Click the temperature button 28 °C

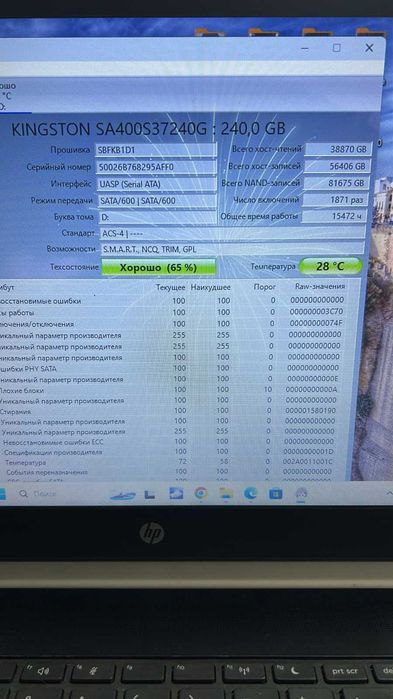[330, 267]
